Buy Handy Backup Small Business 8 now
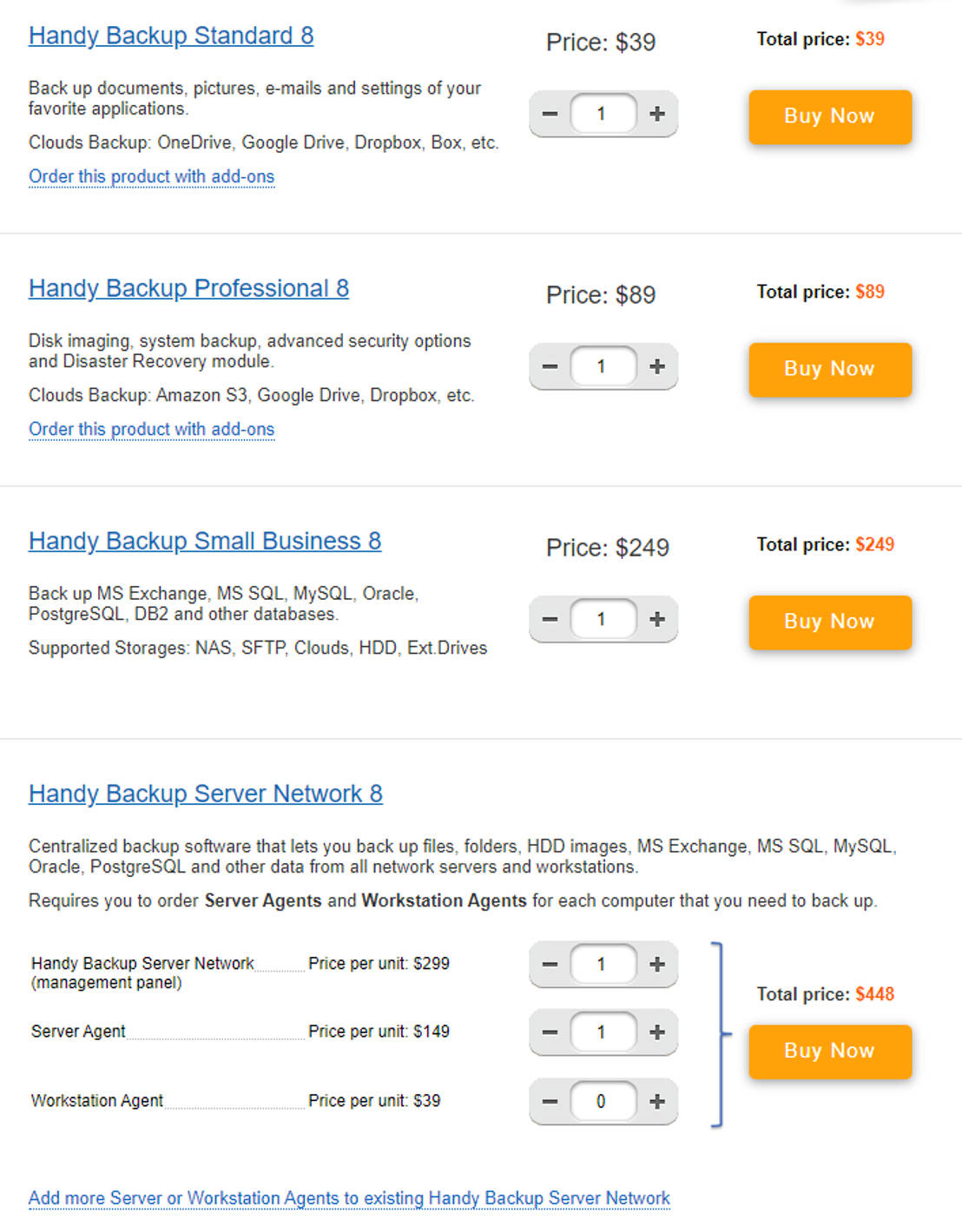Viewport: 962px width, 1232px height. pyautogui.click(x=829, y=622)
